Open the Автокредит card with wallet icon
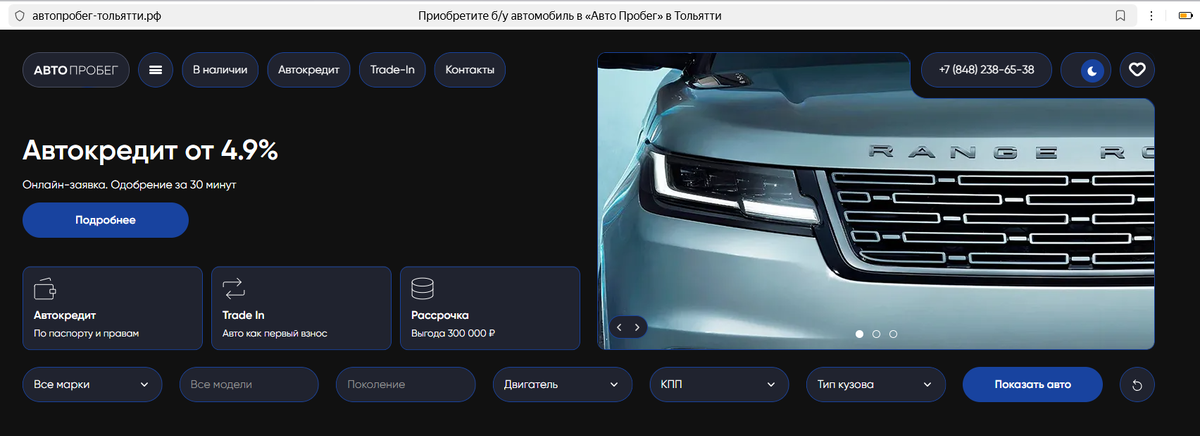This screenshot has width=1200, height=436. tap(112, 308)
